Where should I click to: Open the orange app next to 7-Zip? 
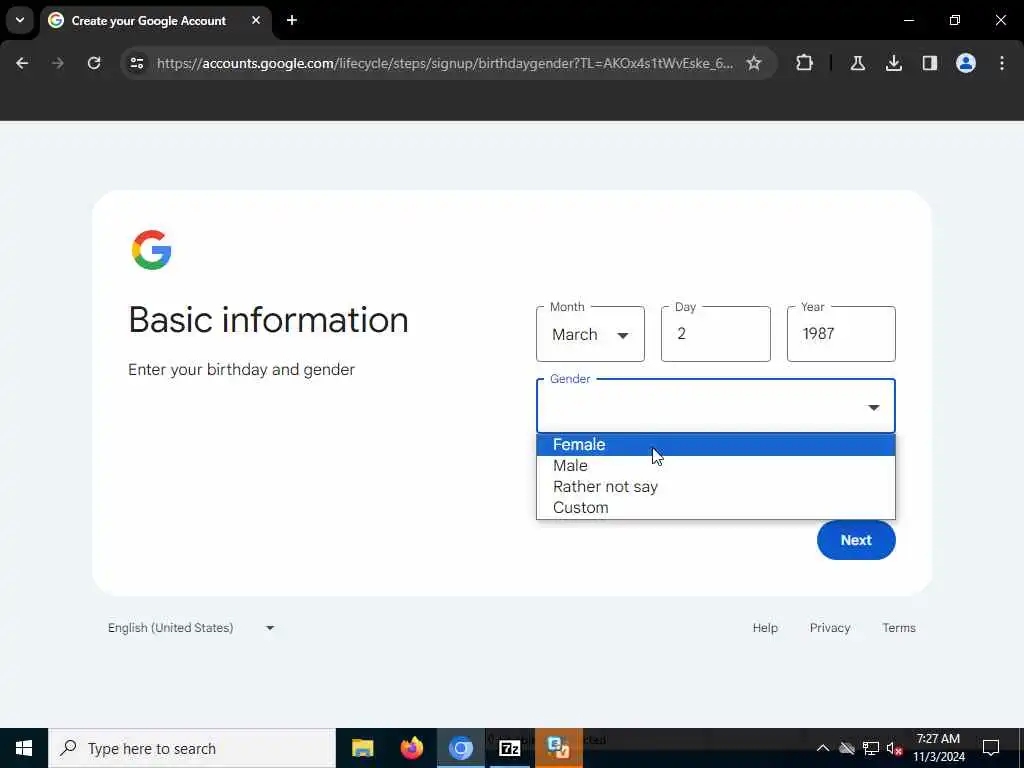tap(558, 748)
